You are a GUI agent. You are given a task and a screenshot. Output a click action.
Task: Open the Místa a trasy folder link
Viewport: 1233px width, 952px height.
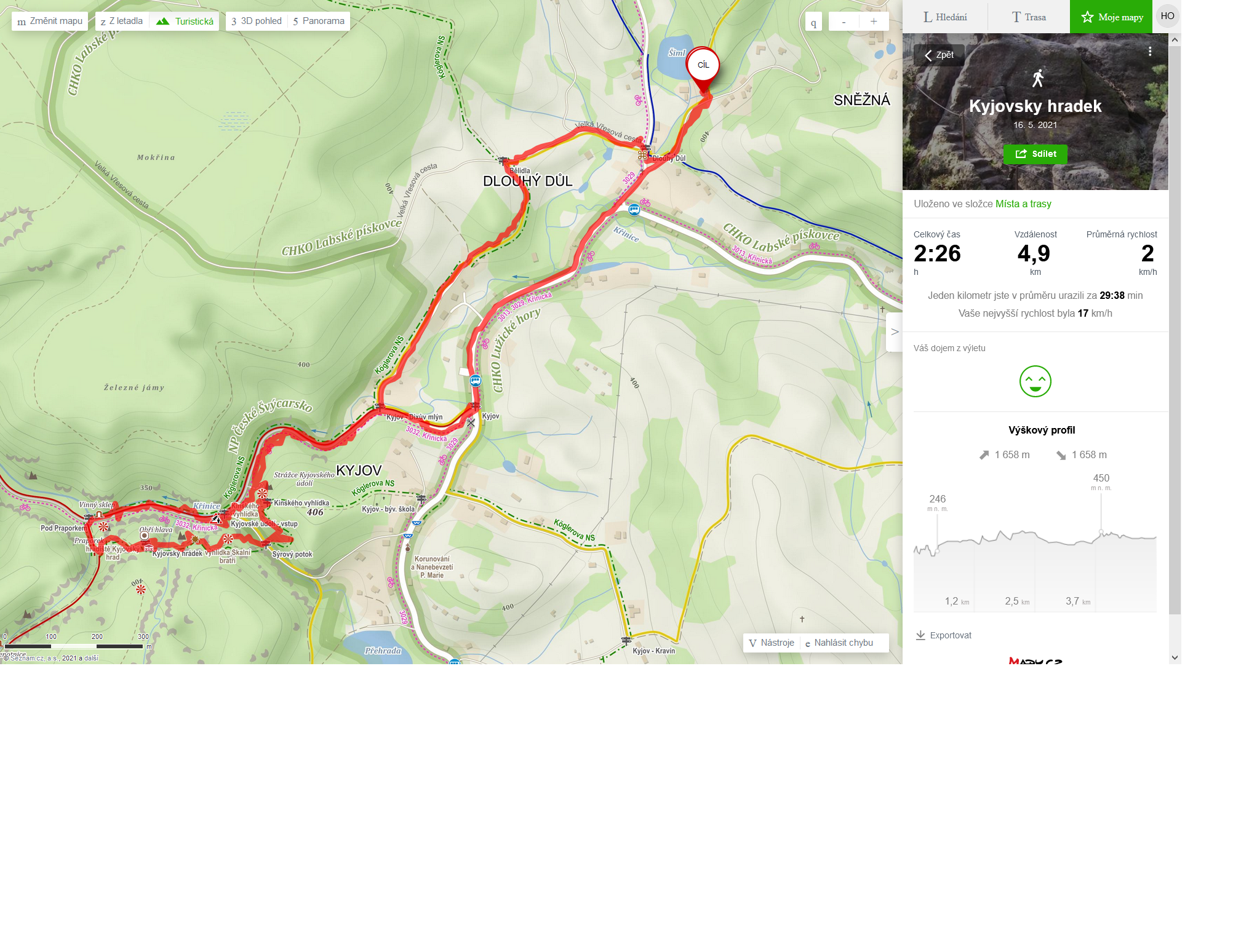(1023, 204)
